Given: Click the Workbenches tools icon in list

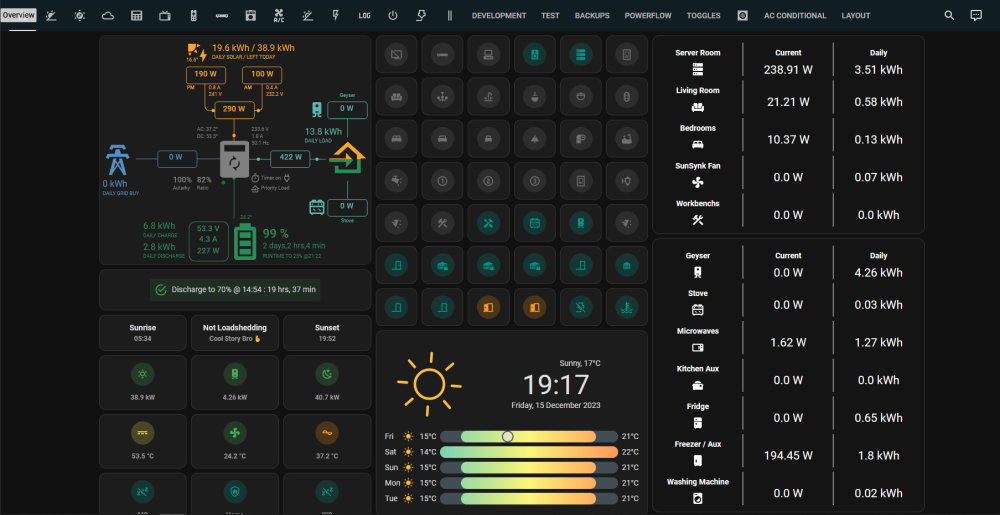Looking at the screenshot, I should pyautogui.click(x=698, y=220).
